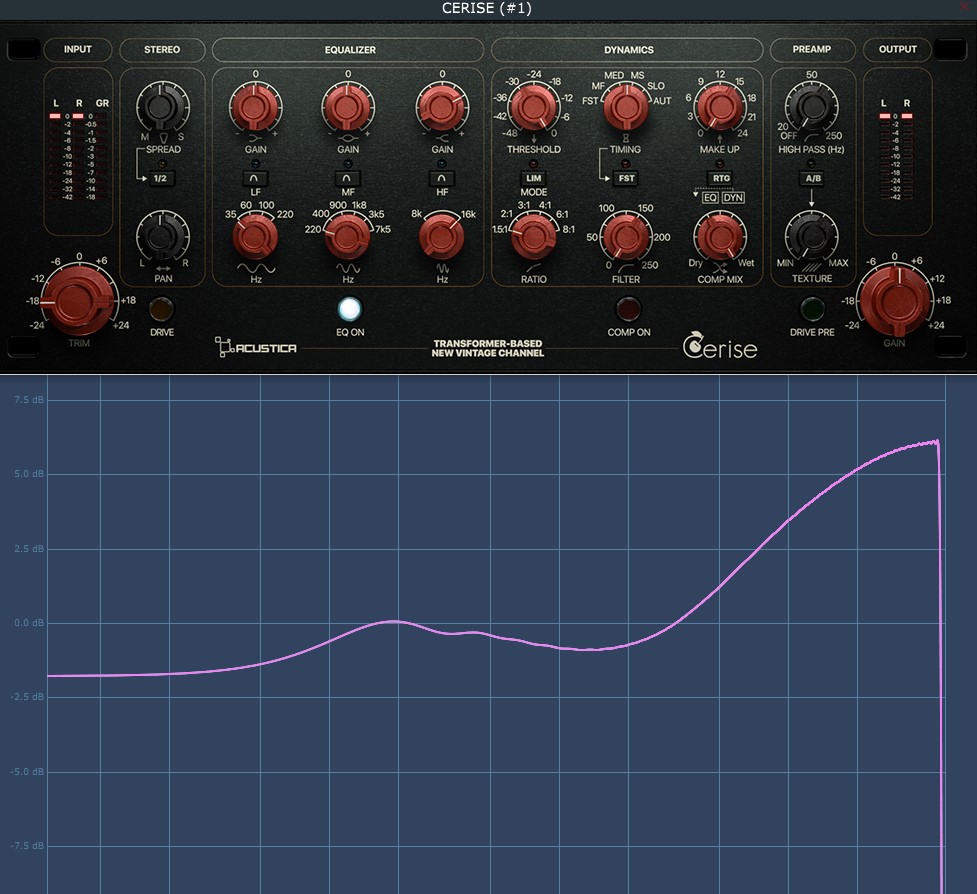This screenshot has width=977, height=894.
Task: Toggle the LF bell shape button
Action: 255,178
